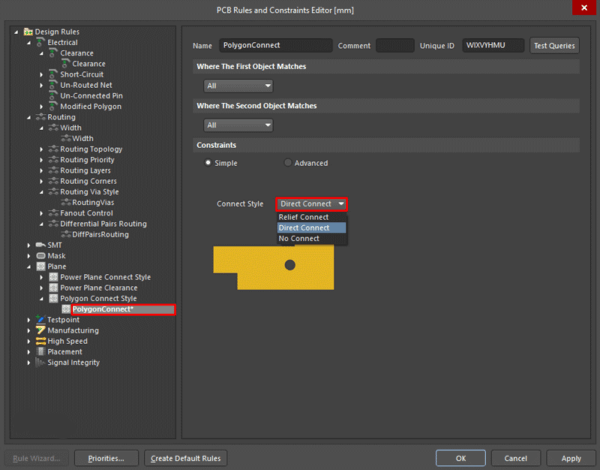Click the Power Plane Clearance icon
The width and height of the screenshot is (600, 470).
point(53,288)
